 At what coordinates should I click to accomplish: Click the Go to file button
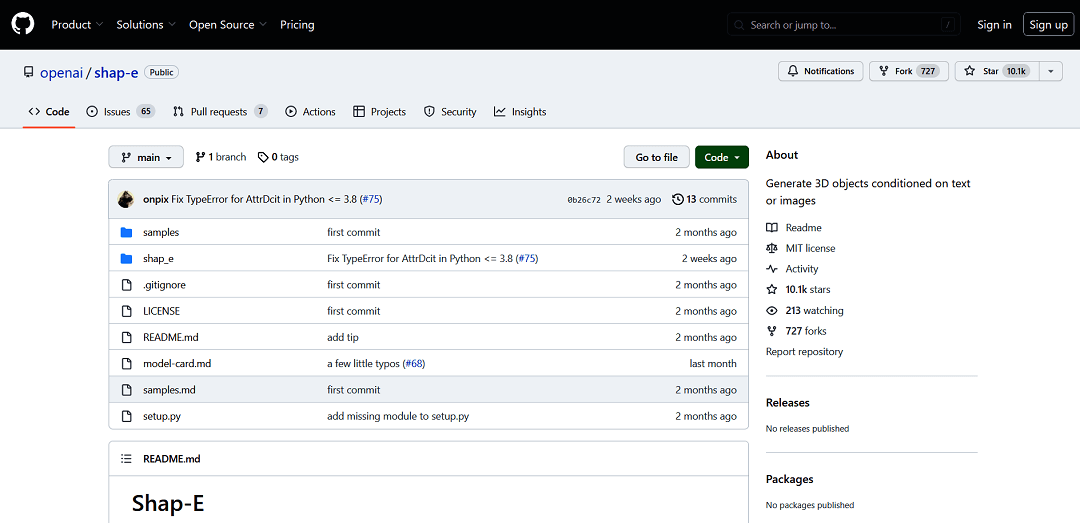(656, 157)
